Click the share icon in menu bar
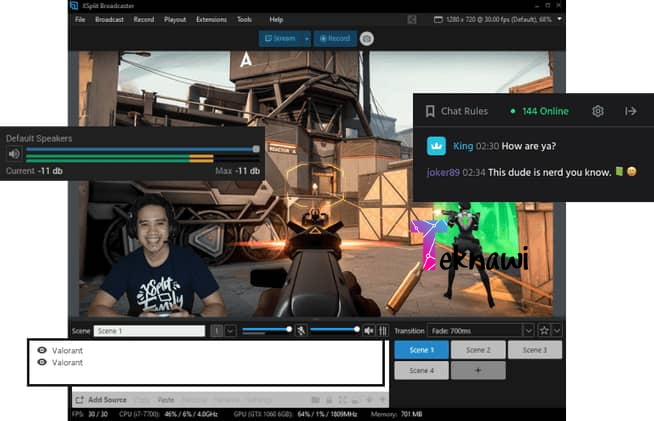This screenshot has width=654, height=421. (x=412, y=20)
